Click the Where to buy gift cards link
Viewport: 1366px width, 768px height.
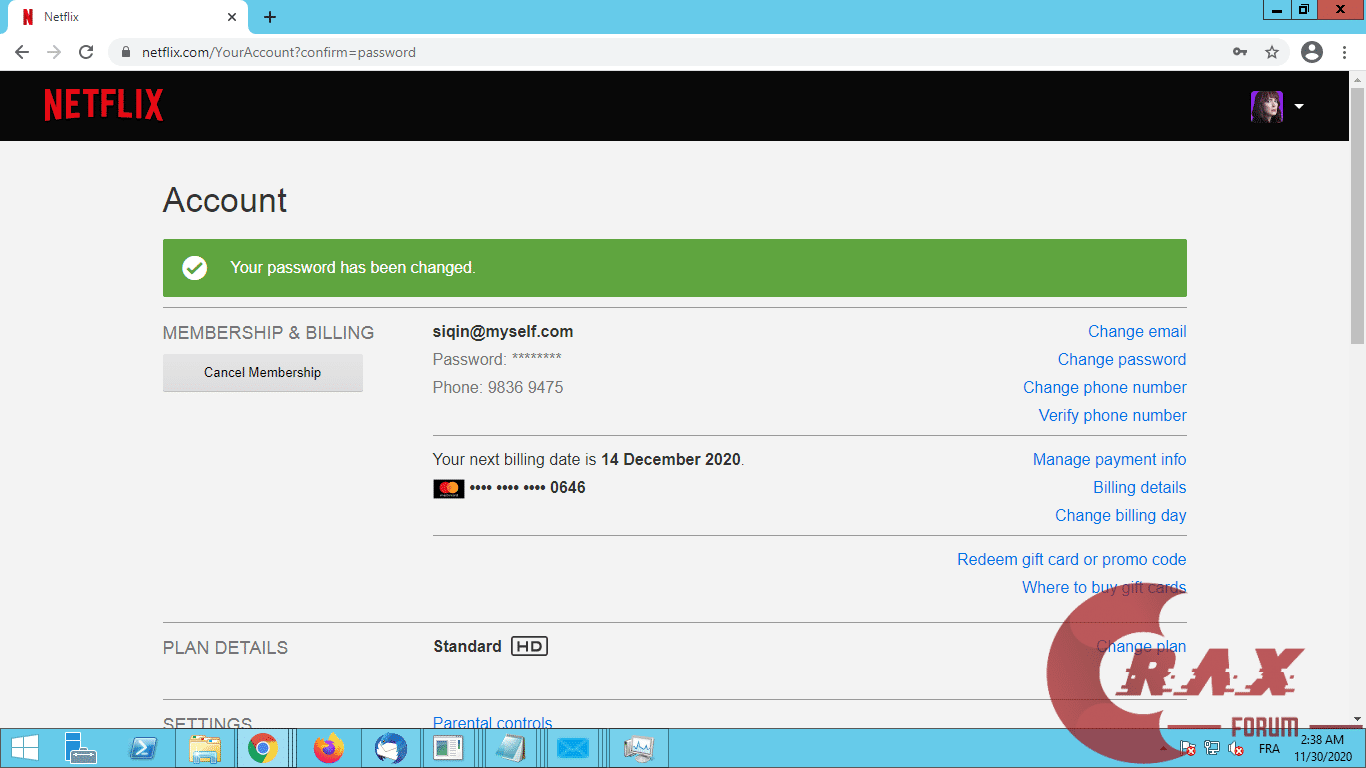[1104, 588]
